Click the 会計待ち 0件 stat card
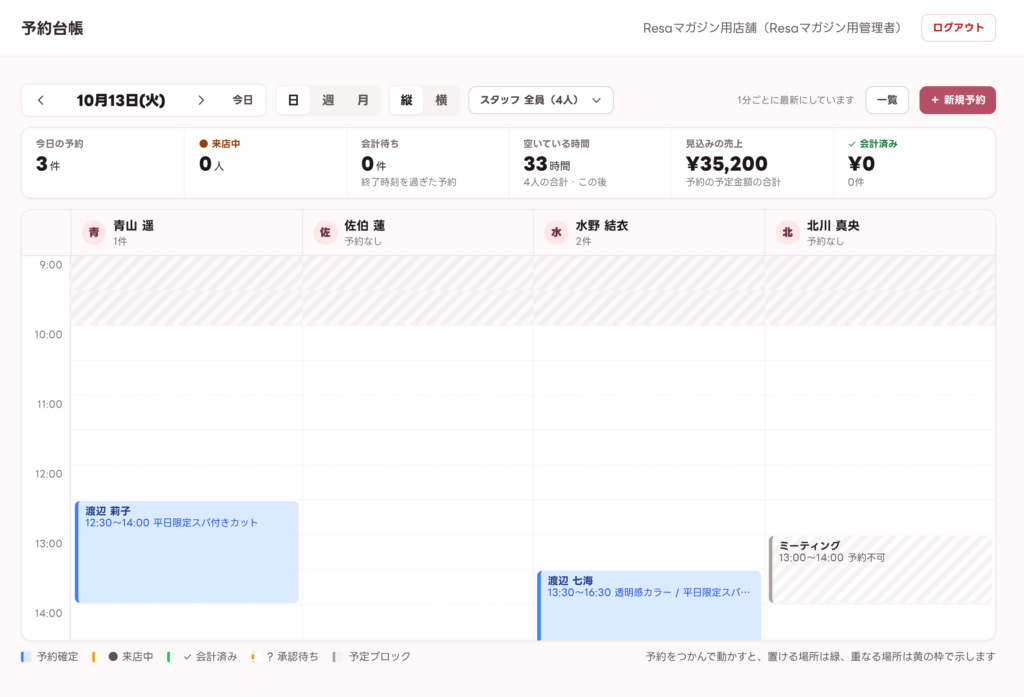The height and width of the screenshot is (697, 1024). (428, 163)
